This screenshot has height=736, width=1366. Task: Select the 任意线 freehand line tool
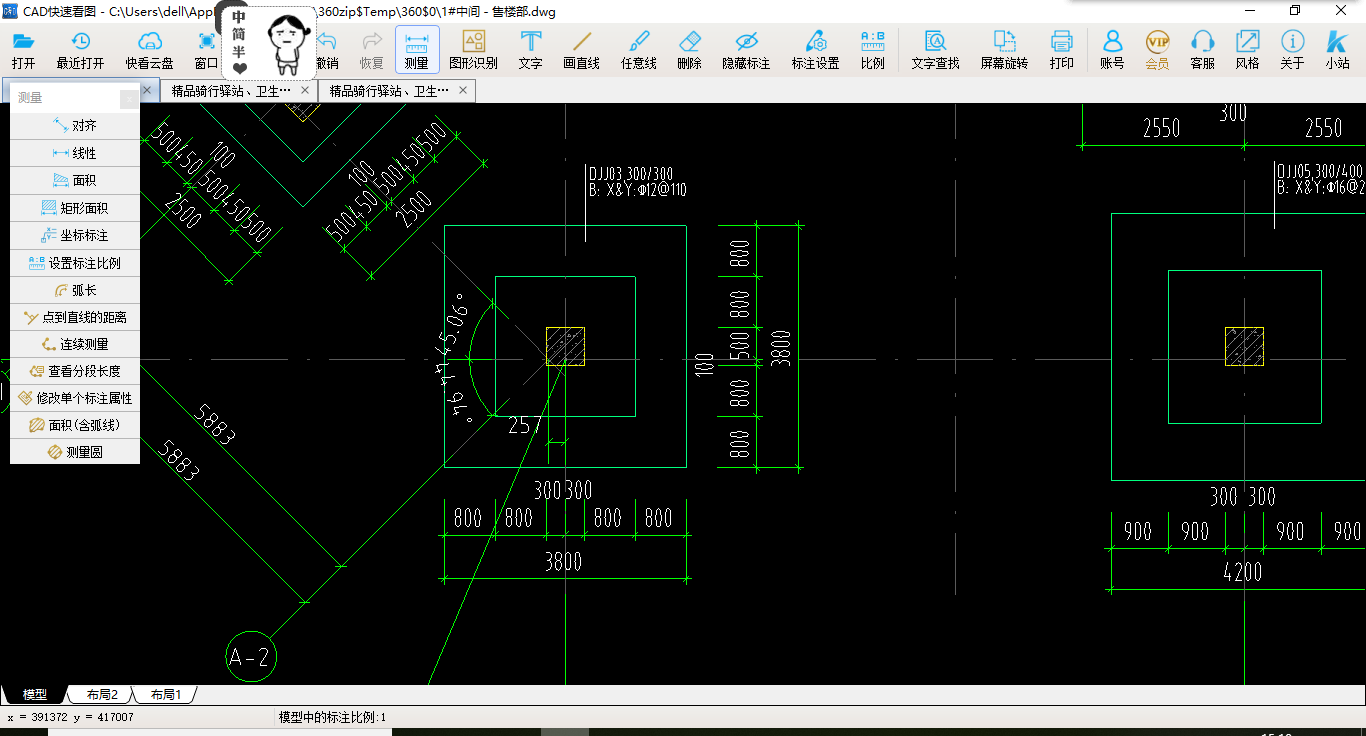(638, 50)
